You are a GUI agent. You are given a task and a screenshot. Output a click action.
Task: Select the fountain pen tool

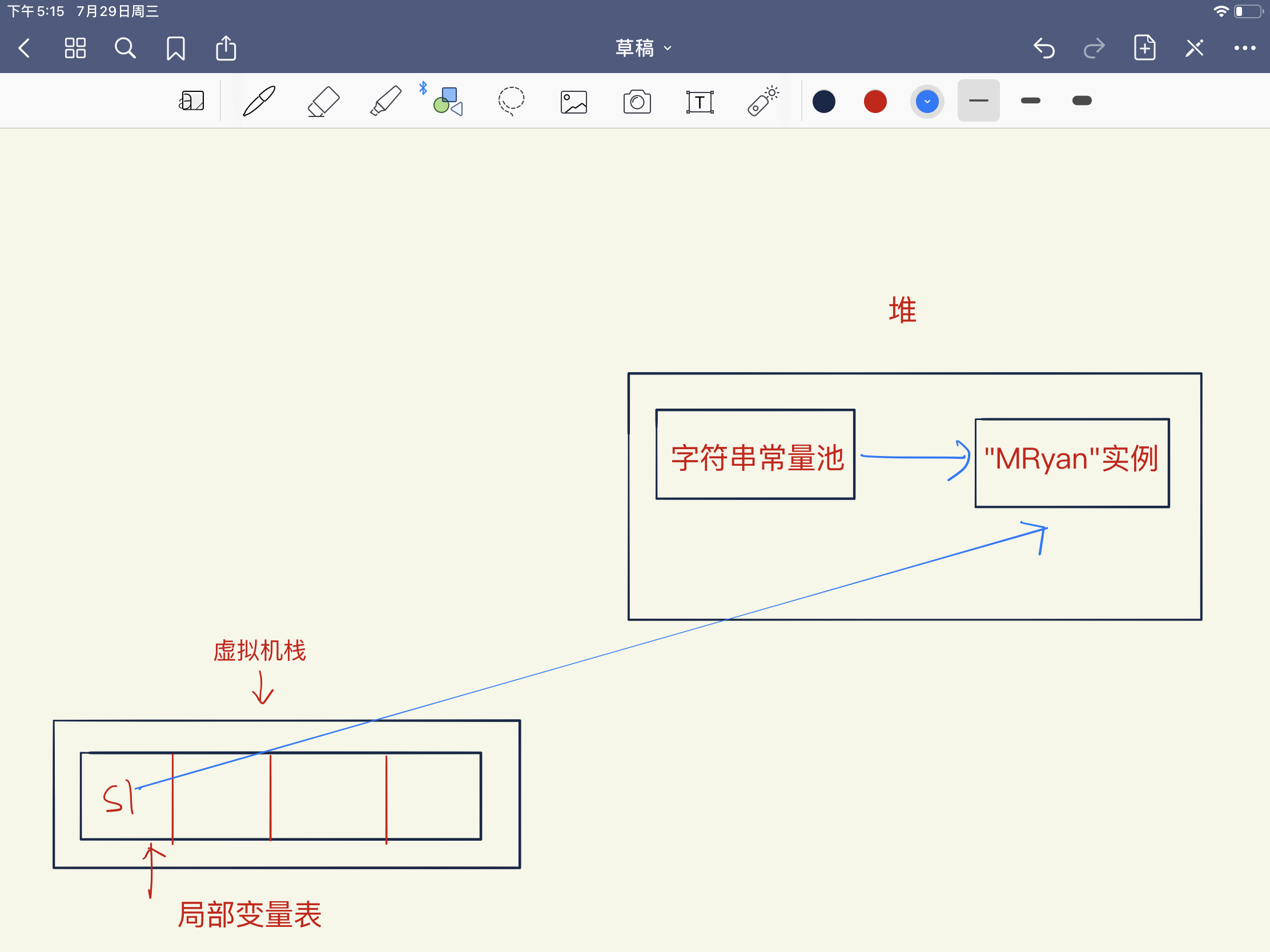(x=258, y=100)
